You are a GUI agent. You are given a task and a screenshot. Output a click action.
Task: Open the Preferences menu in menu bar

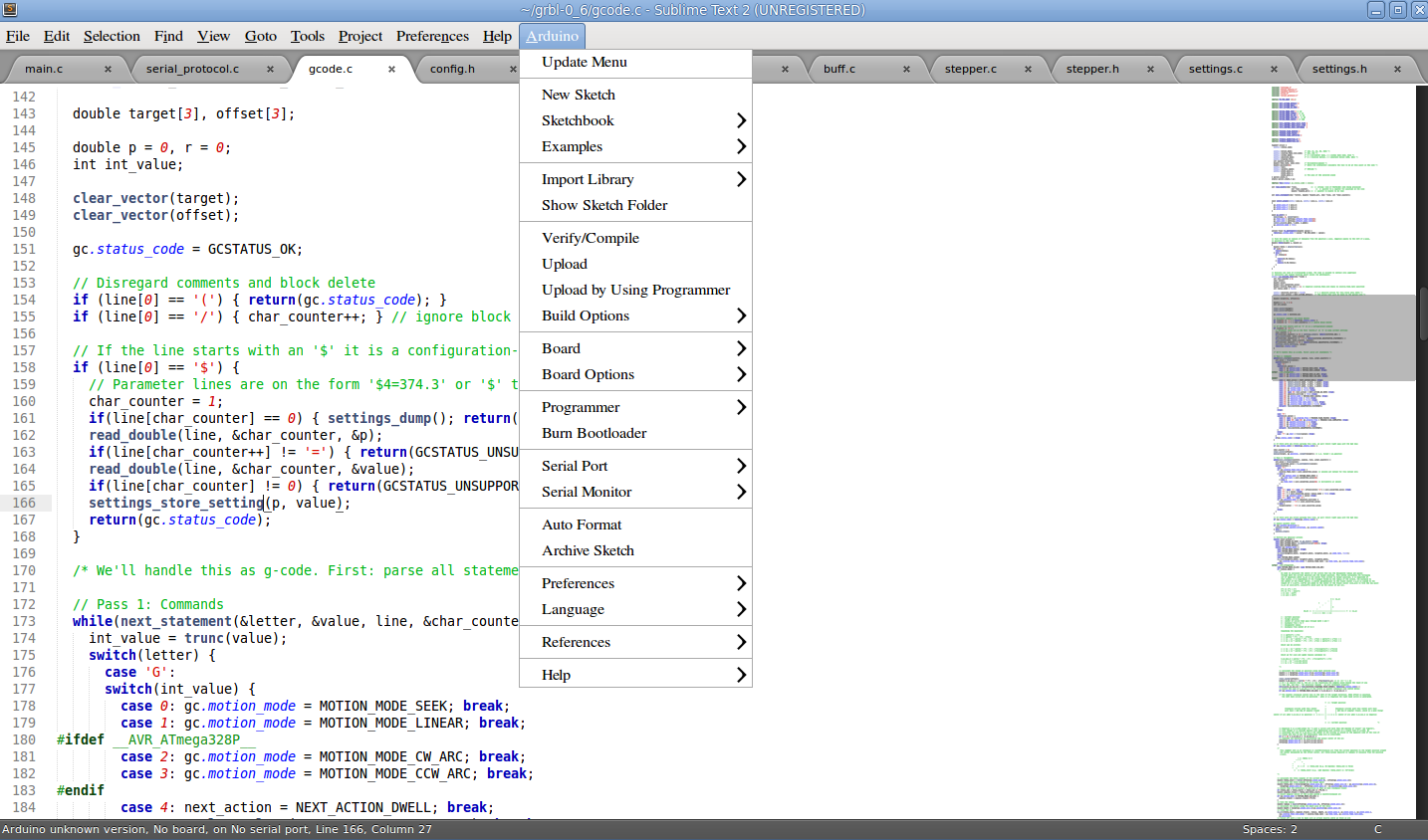click(x=432, y=36)
